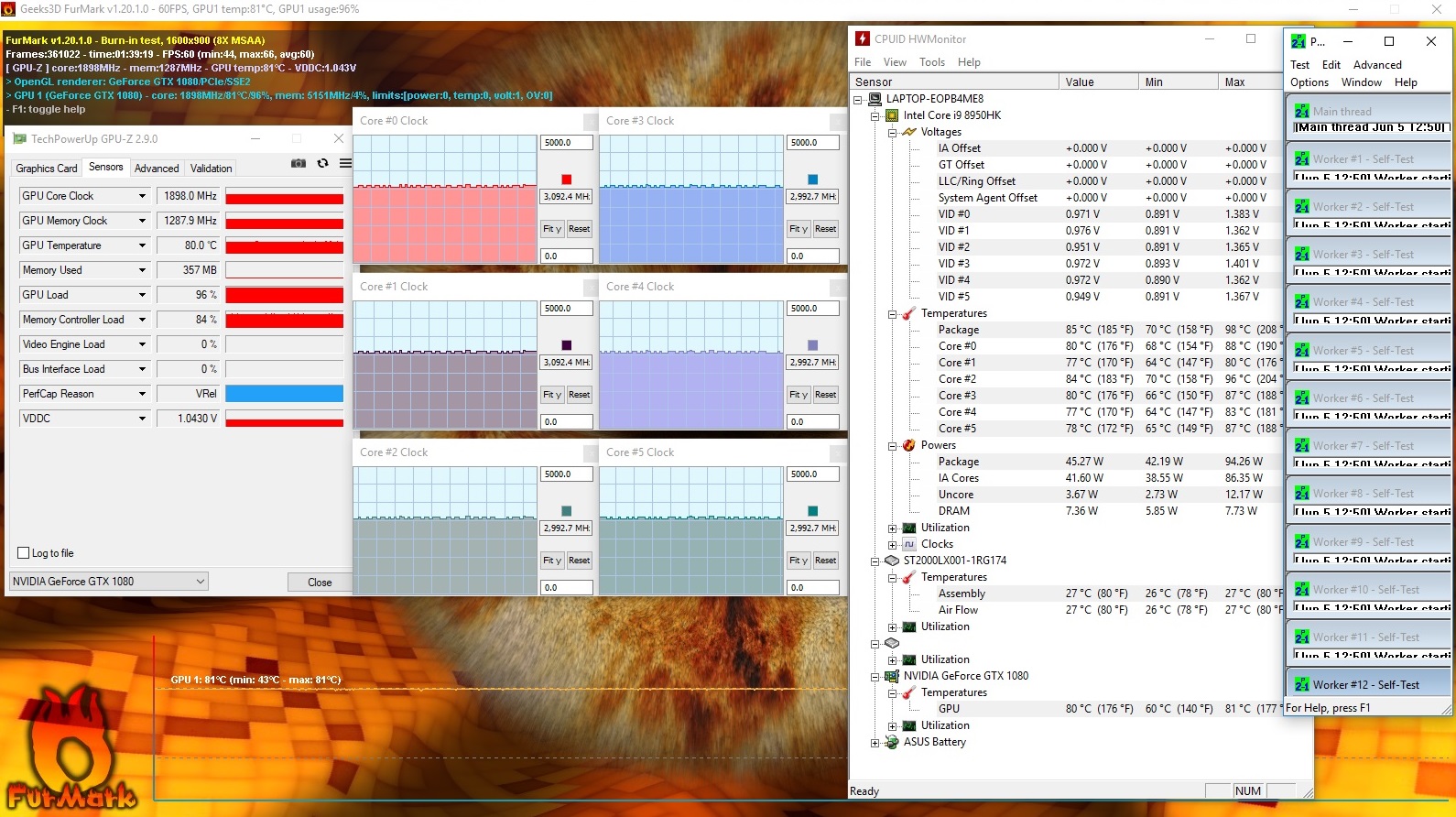Switch to the Graphics Card tab
1456x817 pixels.
click(47, 169)
